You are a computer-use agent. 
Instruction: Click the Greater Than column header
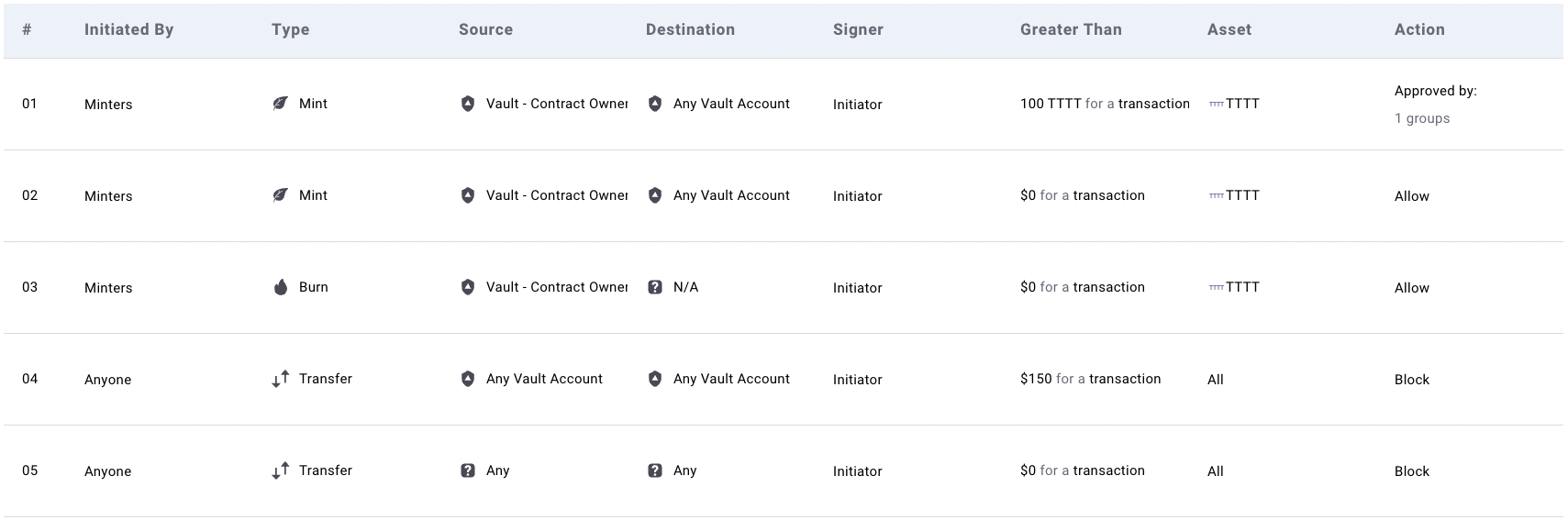1071,29
